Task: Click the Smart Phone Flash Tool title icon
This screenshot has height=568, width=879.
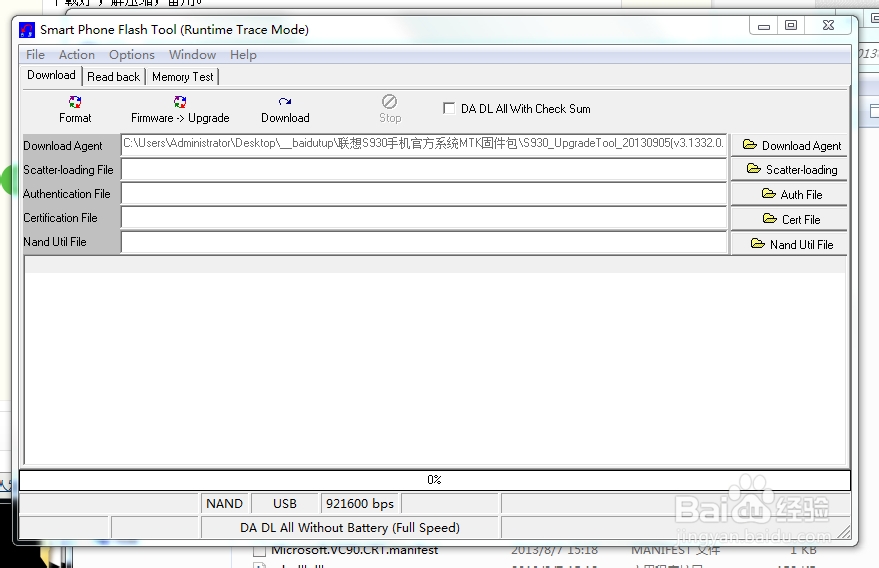Action: click(x=27, y=30)
